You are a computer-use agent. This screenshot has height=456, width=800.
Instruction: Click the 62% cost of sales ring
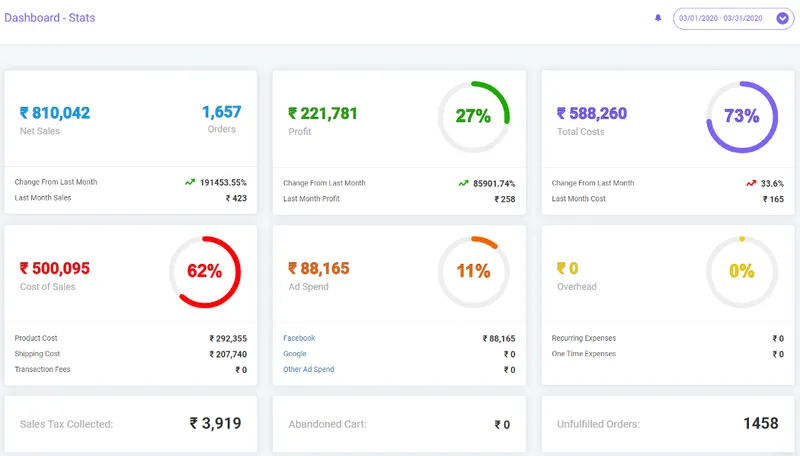pyautogui.click(x=204, y=271)
